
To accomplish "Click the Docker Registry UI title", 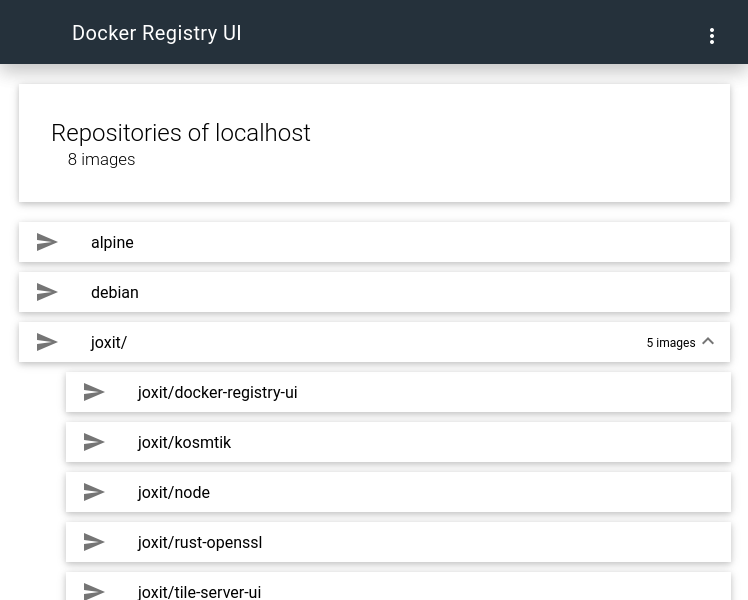I will [157, 33].
